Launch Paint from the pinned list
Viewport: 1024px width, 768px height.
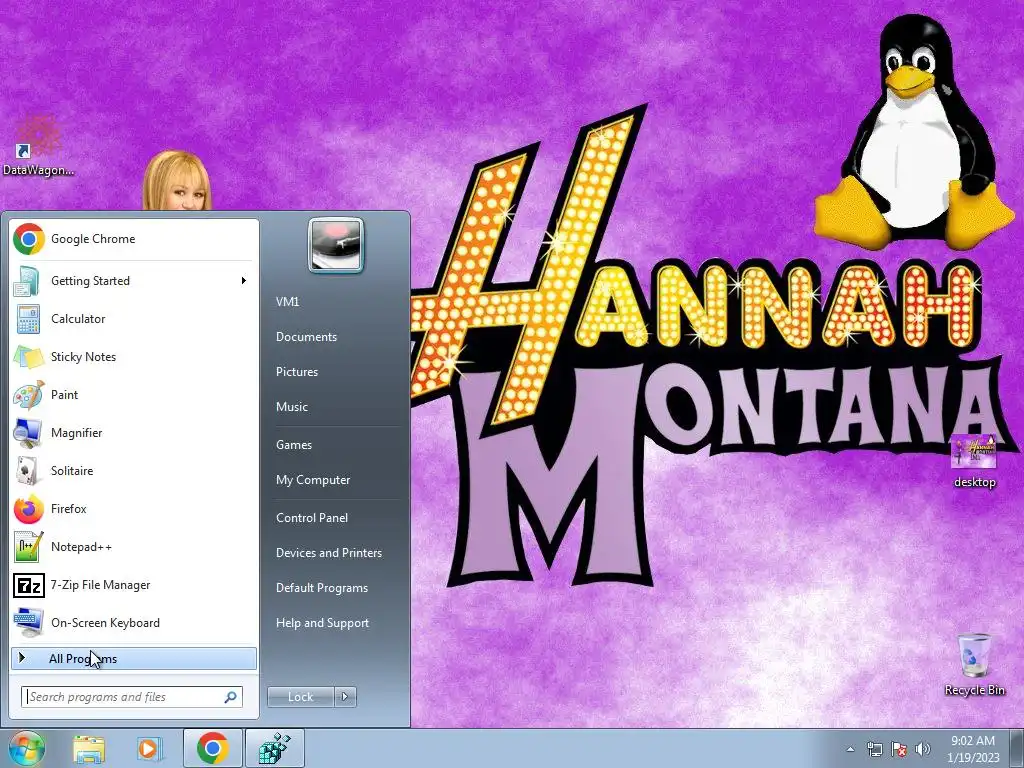[134, 394]
